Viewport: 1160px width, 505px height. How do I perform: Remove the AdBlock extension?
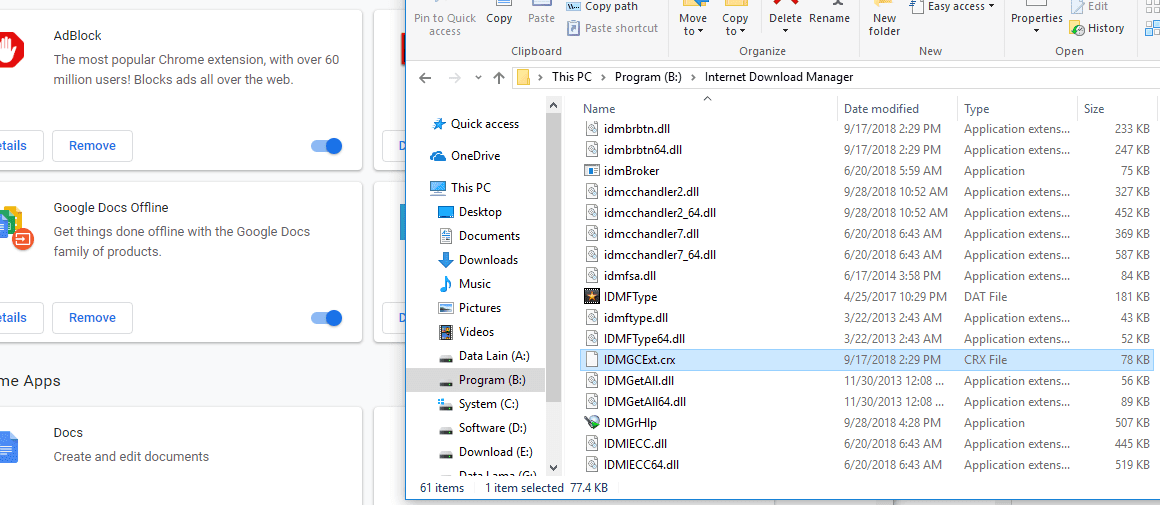point(92,146)
